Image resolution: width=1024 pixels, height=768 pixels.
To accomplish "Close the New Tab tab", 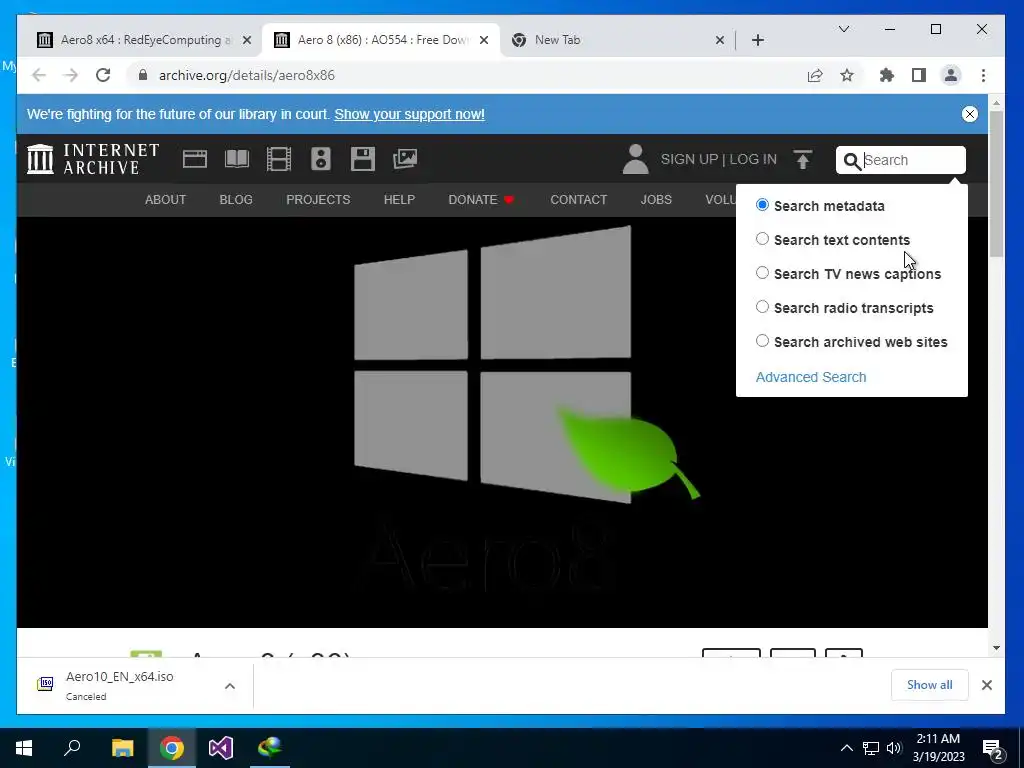I will [x=720, y=40].
